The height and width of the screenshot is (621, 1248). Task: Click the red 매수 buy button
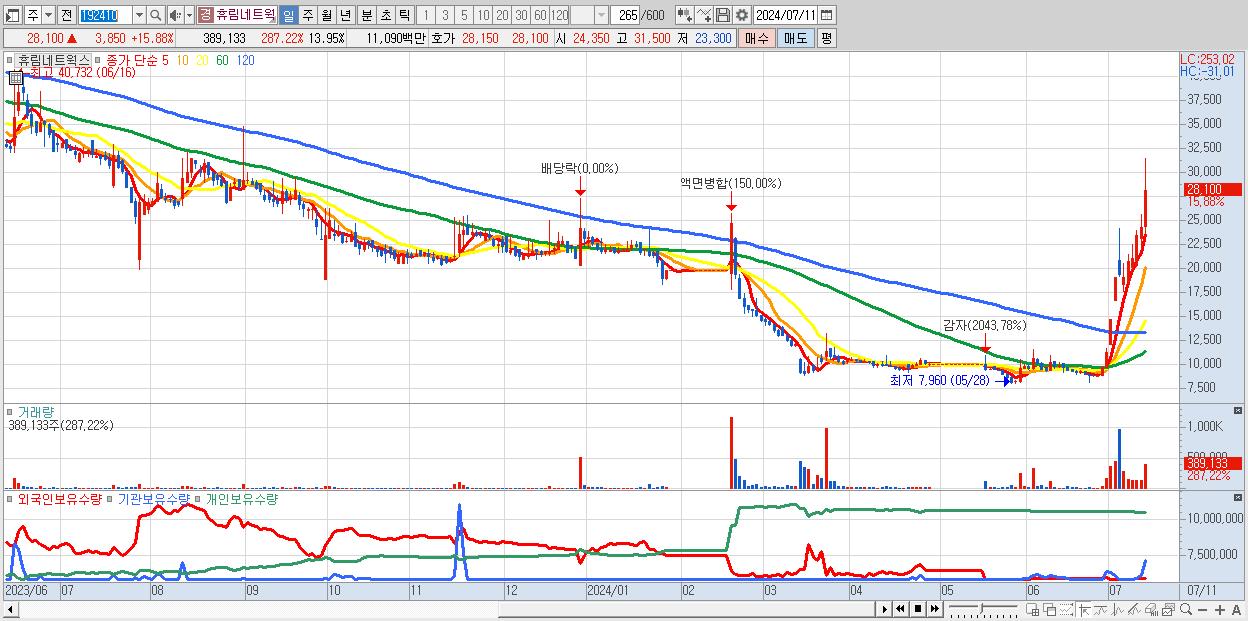pos(757,38)
